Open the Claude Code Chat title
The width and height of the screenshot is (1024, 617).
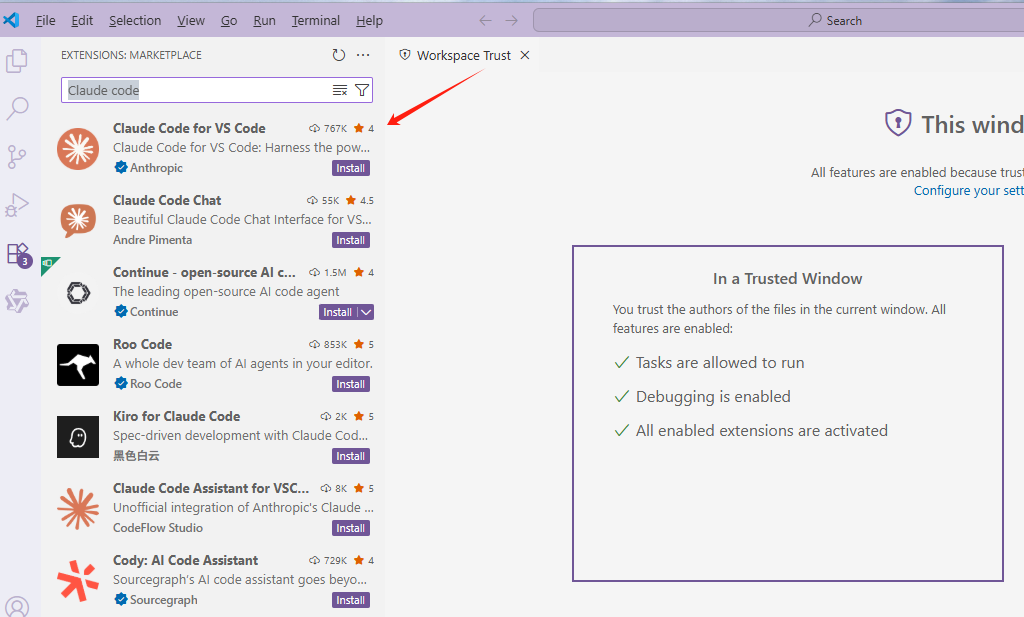click(167, 200)
